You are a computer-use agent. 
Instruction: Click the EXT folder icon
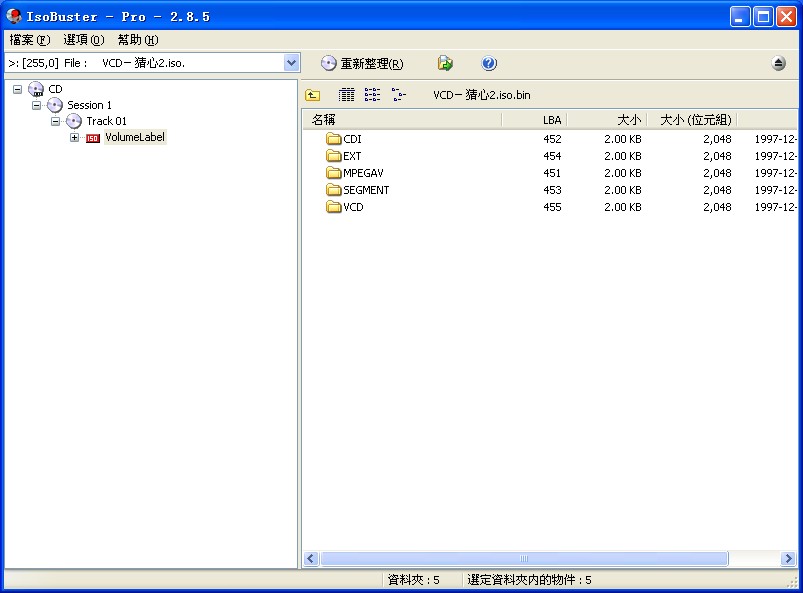(333, 156)
